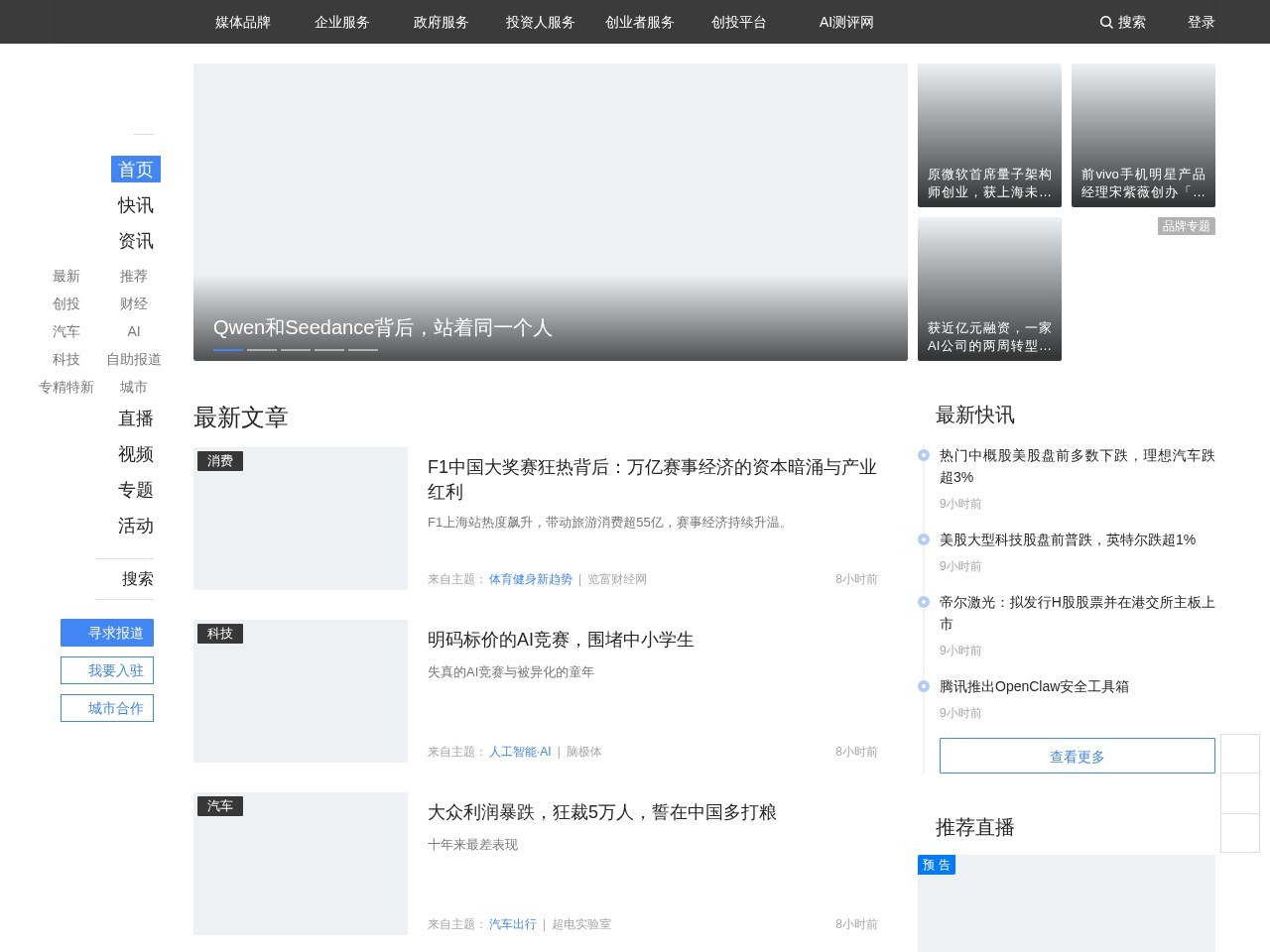Click the 品牌专题 badge

1186,226
